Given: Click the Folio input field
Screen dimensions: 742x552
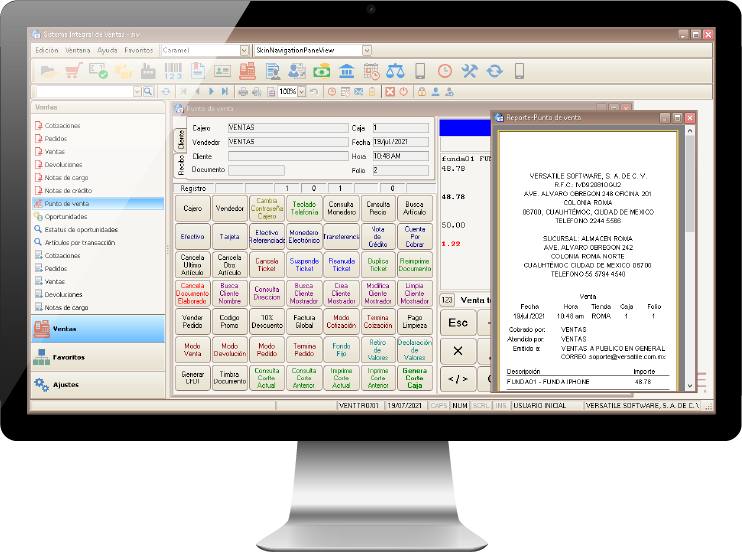Looking at the screenshot, I should click(401, 170).
